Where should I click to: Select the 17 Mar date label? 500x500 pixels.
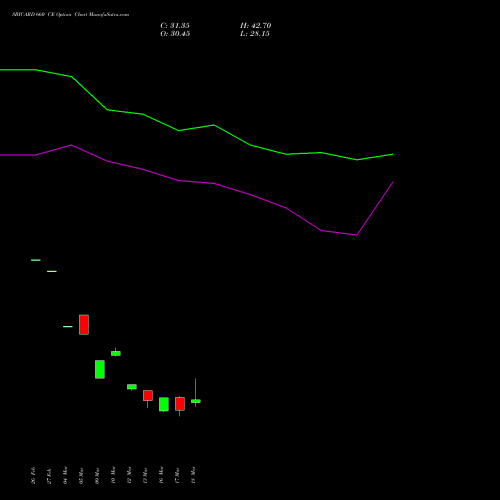(177, 475)
